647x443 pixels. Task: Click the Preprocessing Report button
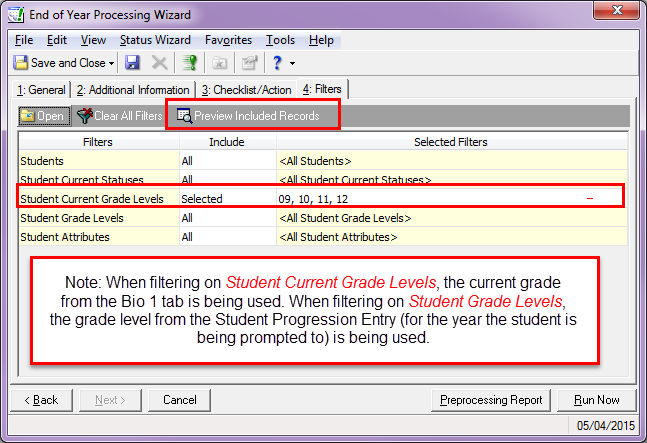491,400
